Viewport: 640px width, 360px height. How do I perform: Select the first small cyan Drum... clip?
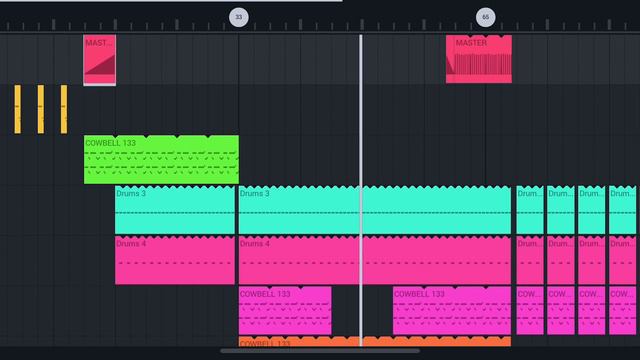point(530,210)
